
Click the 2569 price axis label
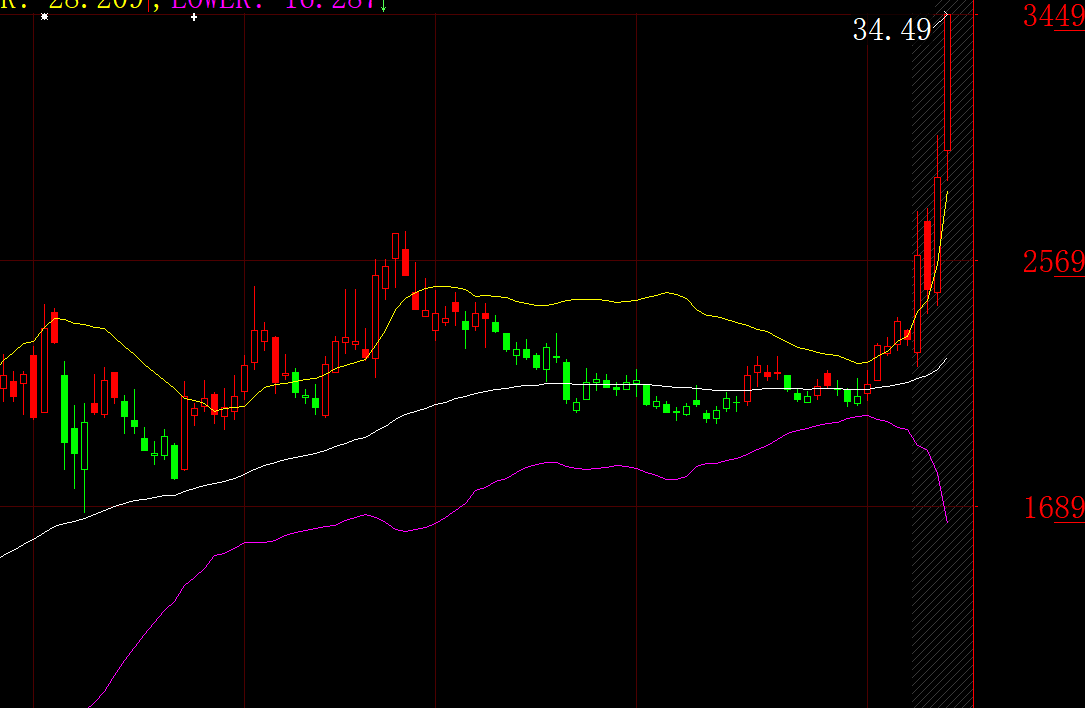pyautogui.click(x=1053, y=262)
